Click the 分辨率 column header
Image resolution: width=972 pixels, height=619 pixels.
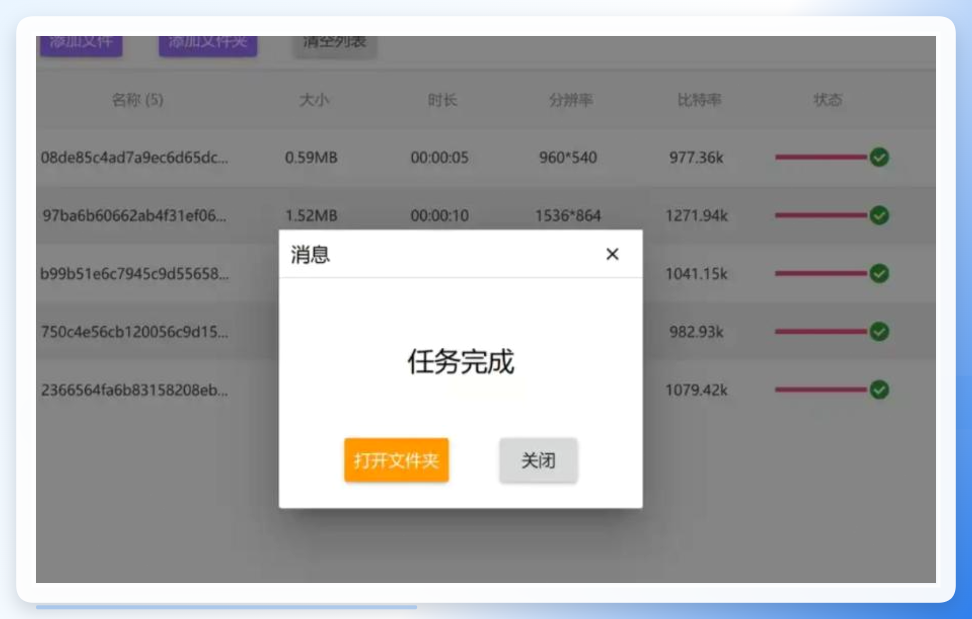click(x=571, y=100)
